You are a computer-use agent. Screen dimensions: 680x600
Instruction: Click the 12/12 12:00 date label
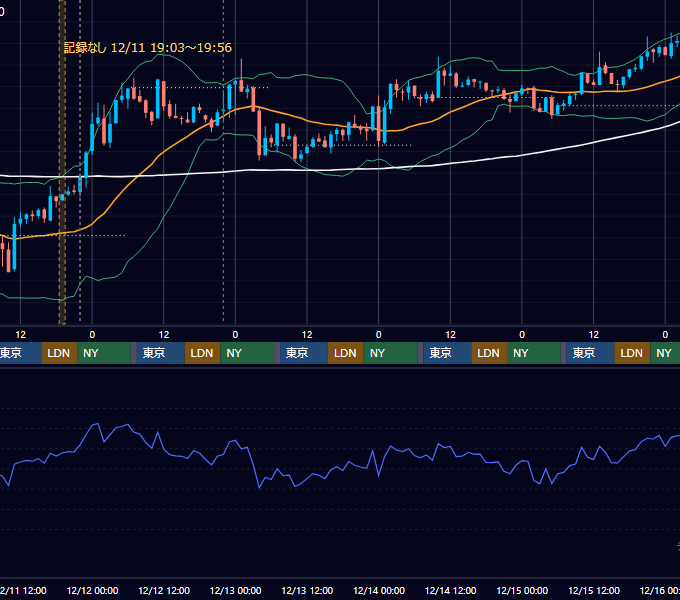pyautogui.click(x=164, y=590)
